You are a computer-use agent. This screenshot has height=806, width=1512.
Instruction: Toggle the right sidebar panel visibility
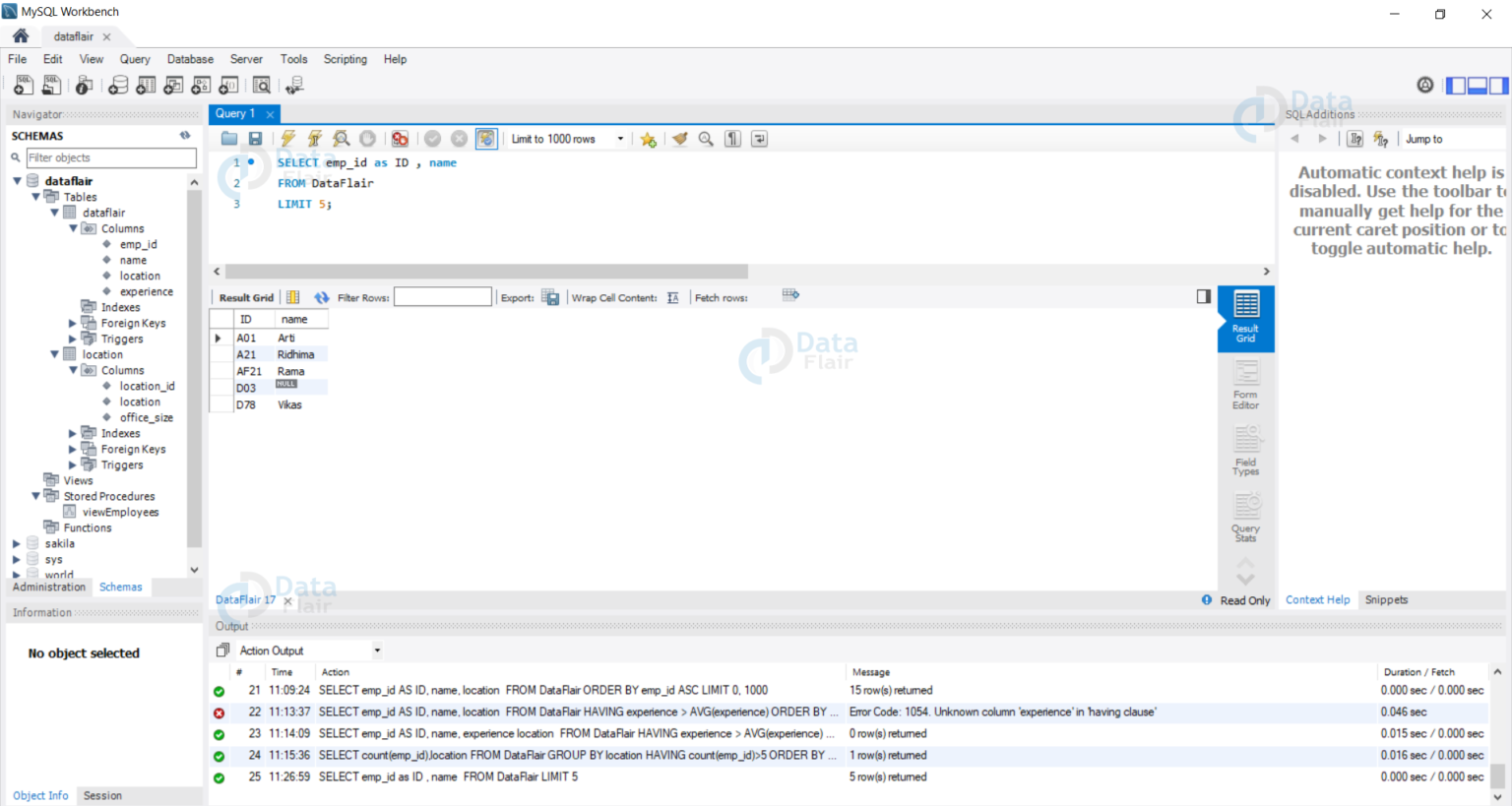point(1498,86)
